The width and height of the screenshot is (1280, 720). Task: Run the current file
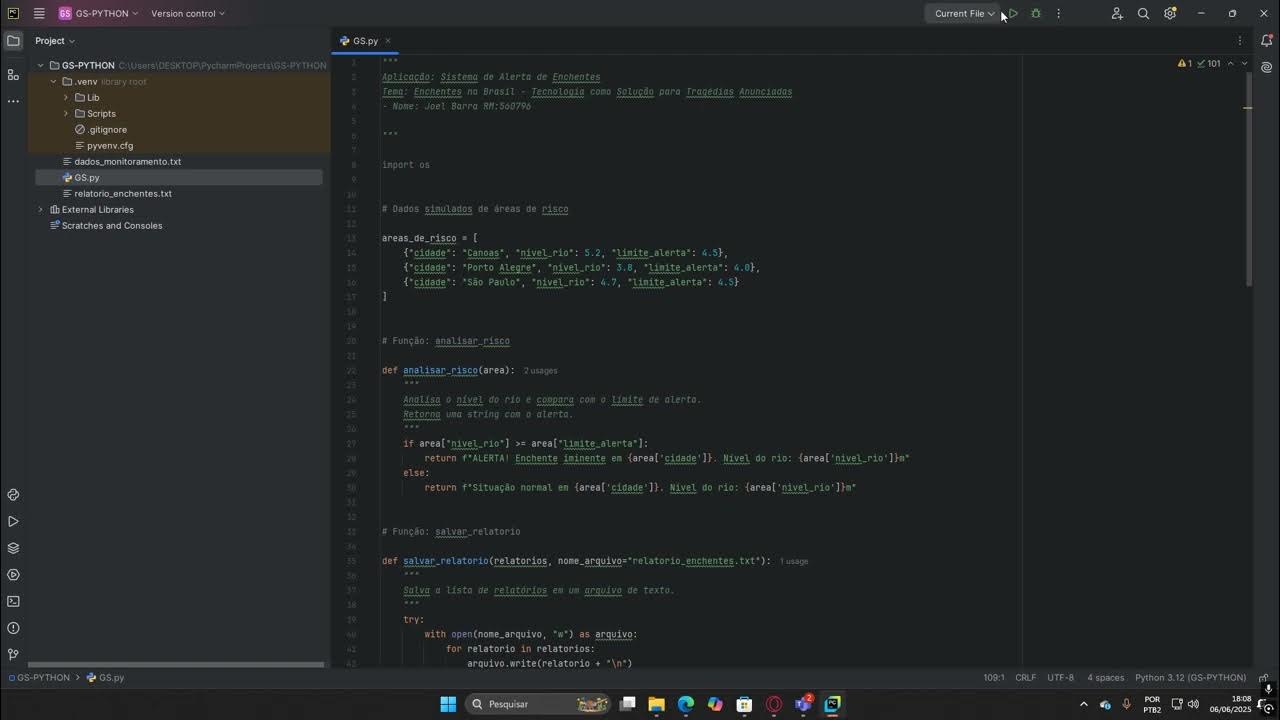click(1013, 14)
